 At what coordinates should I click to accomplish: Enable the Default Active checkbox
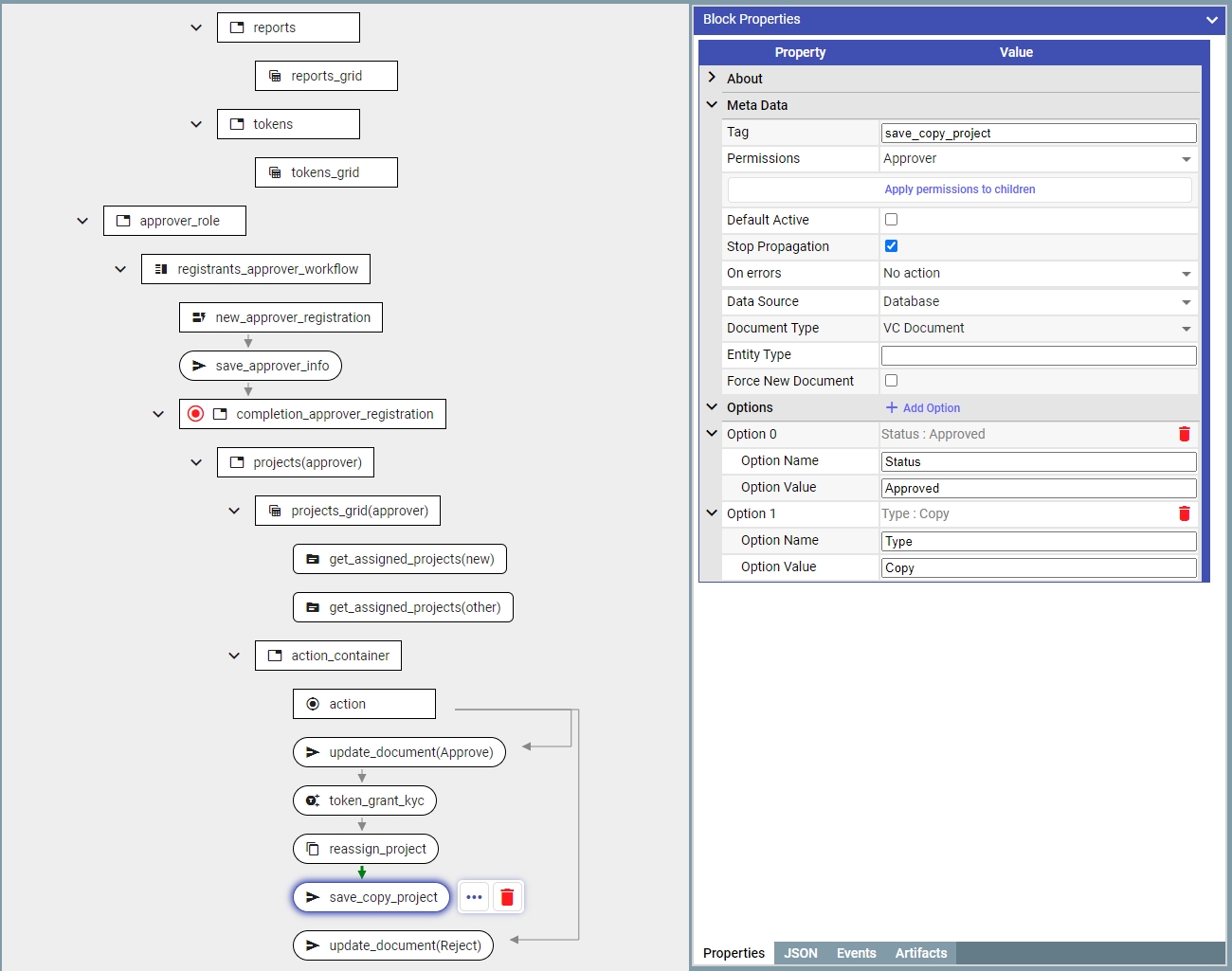click(x=891, y=220)
